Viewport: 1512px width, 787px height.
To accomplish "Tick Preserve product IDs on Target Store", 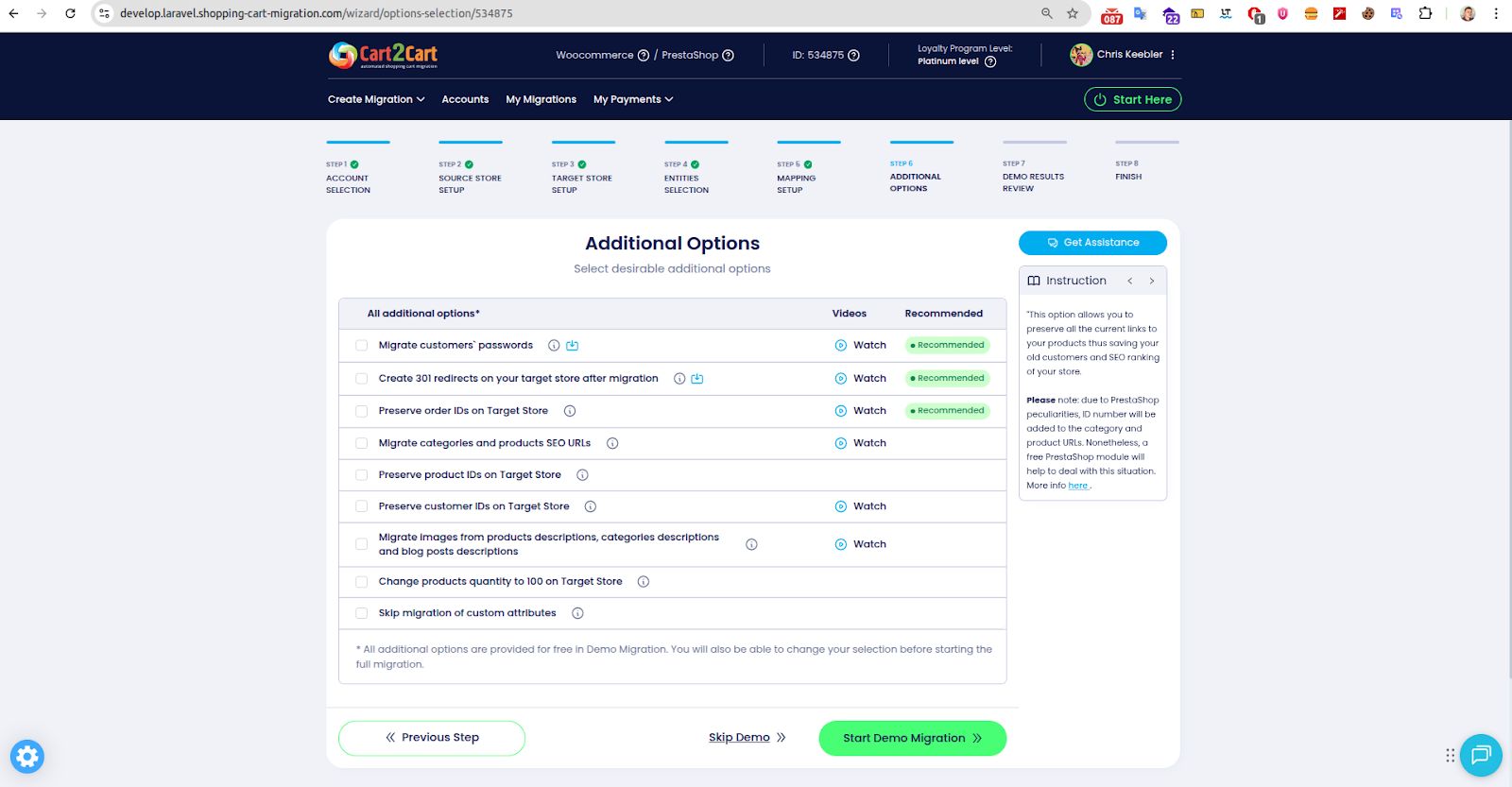I will tap(362, 475).
